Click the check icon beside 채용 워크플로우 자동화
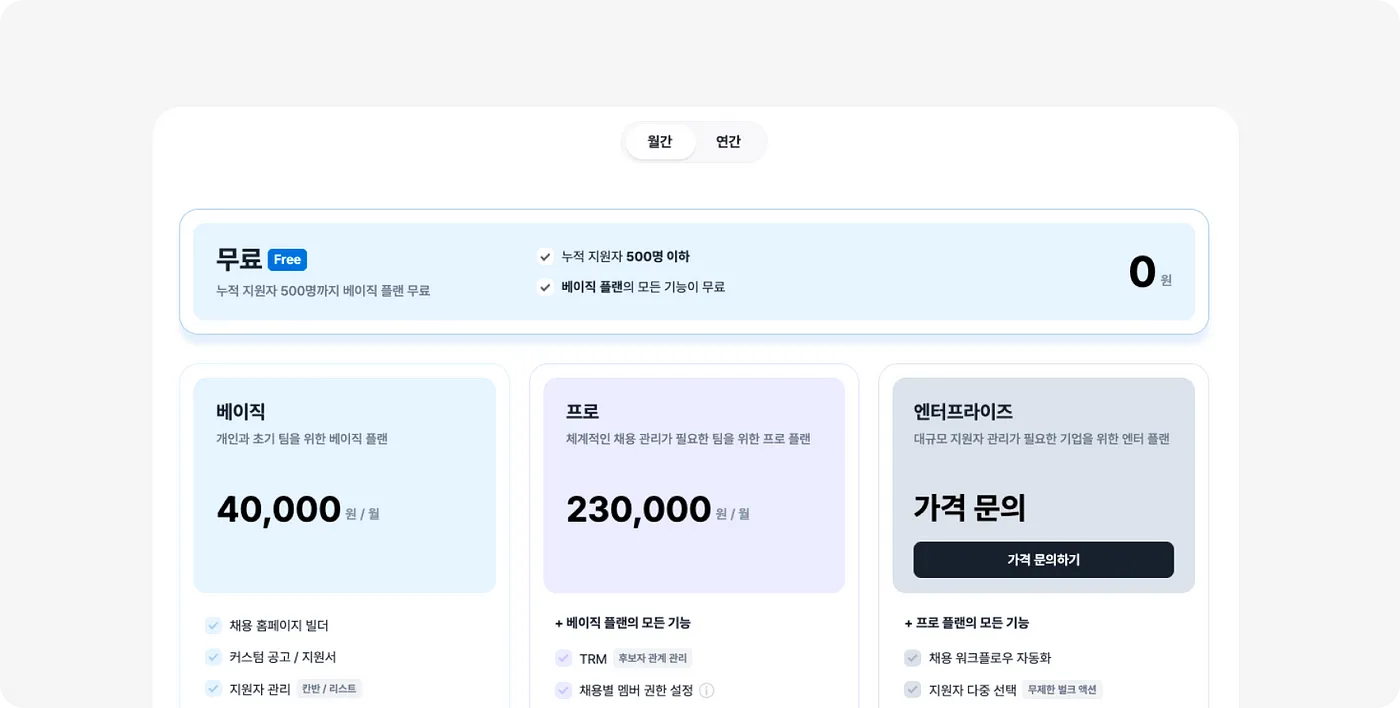This screenshot has width=1400, height=708. (x=912, y=658)
